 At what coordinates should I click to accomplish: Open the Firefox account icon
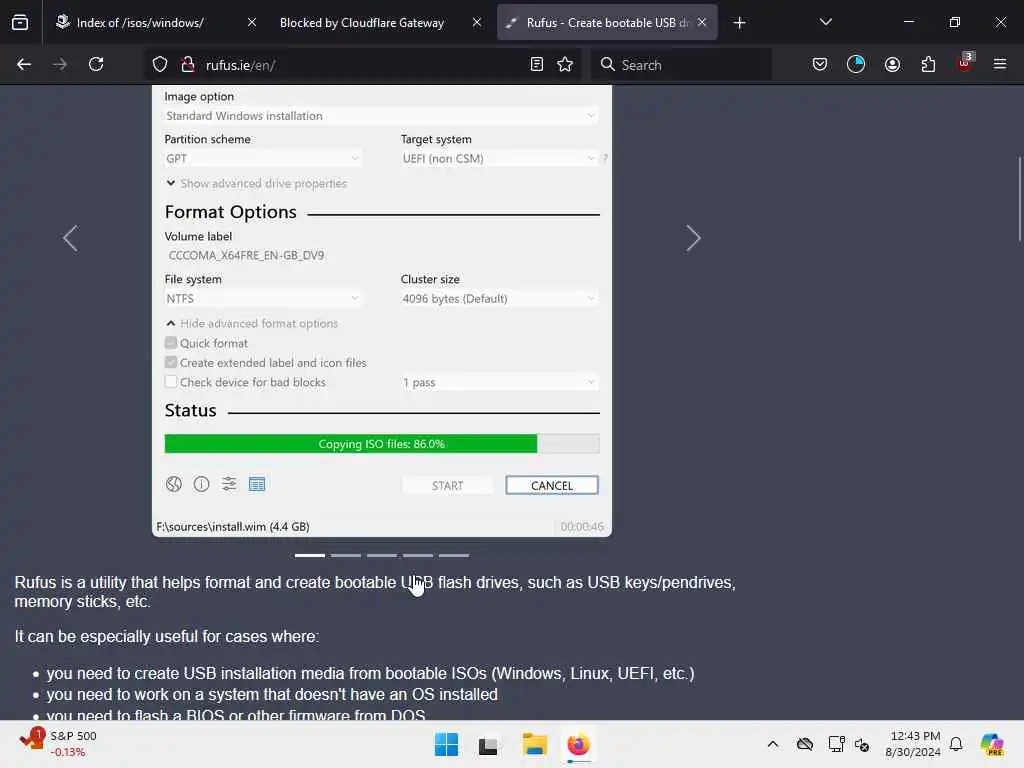tap(892, 64)
